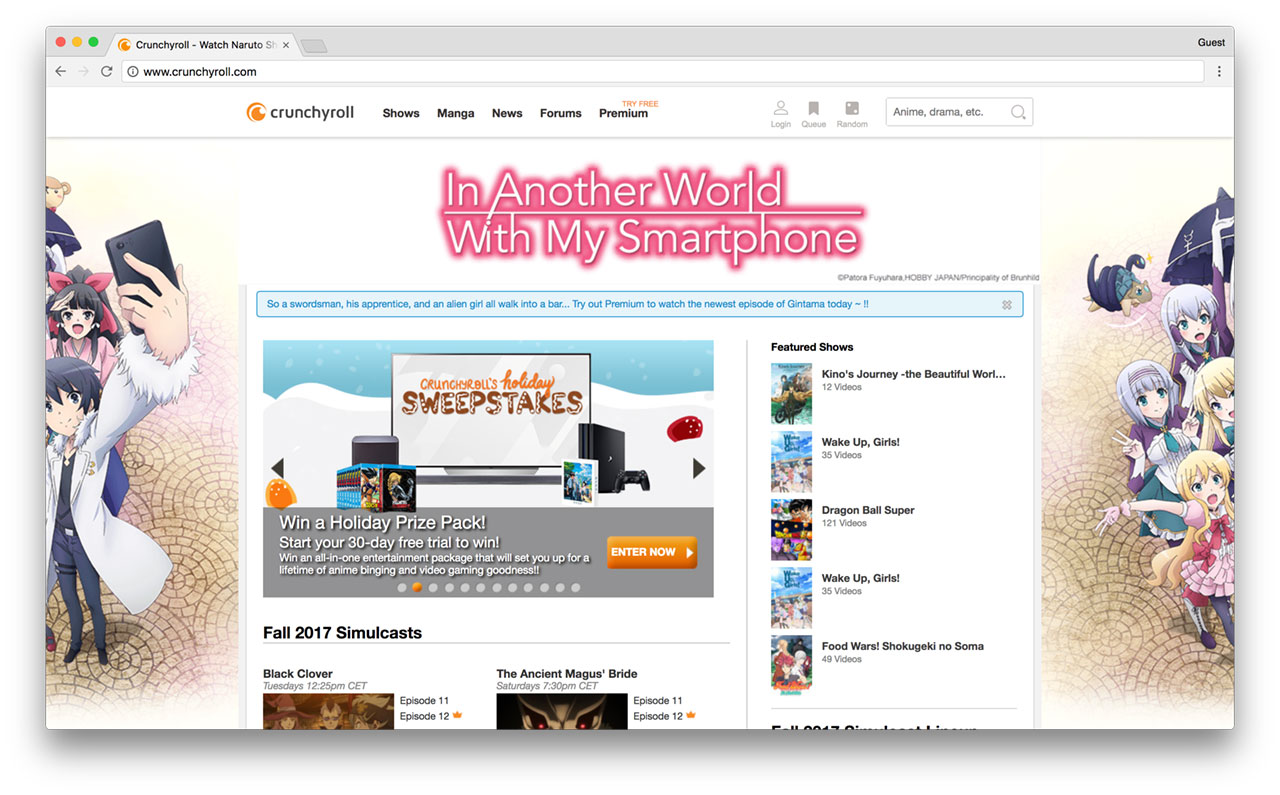Click the Featured Shows heading

pyautogui.click(x=812, y=347)
